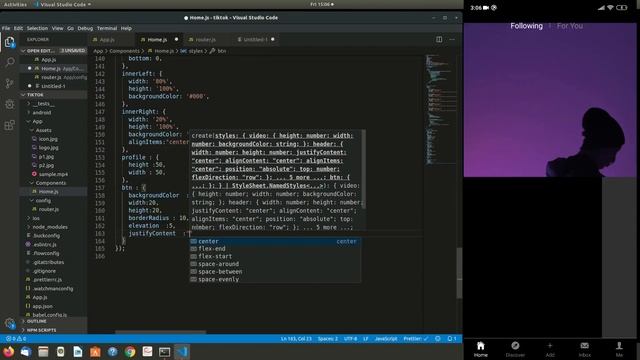Open the Visual Studio Code app menu in top bar

point(62,4)
